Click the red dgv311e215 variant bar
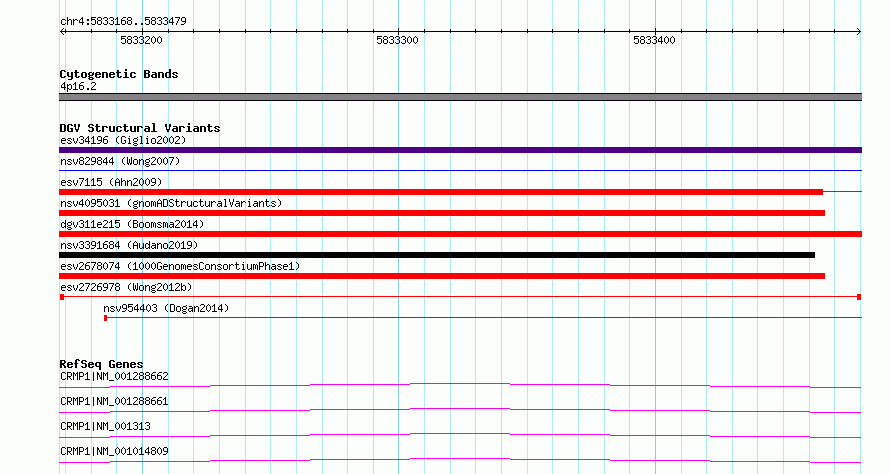Image resolution: width=890 pixels, height=474 pixels. tap(460, 234)
